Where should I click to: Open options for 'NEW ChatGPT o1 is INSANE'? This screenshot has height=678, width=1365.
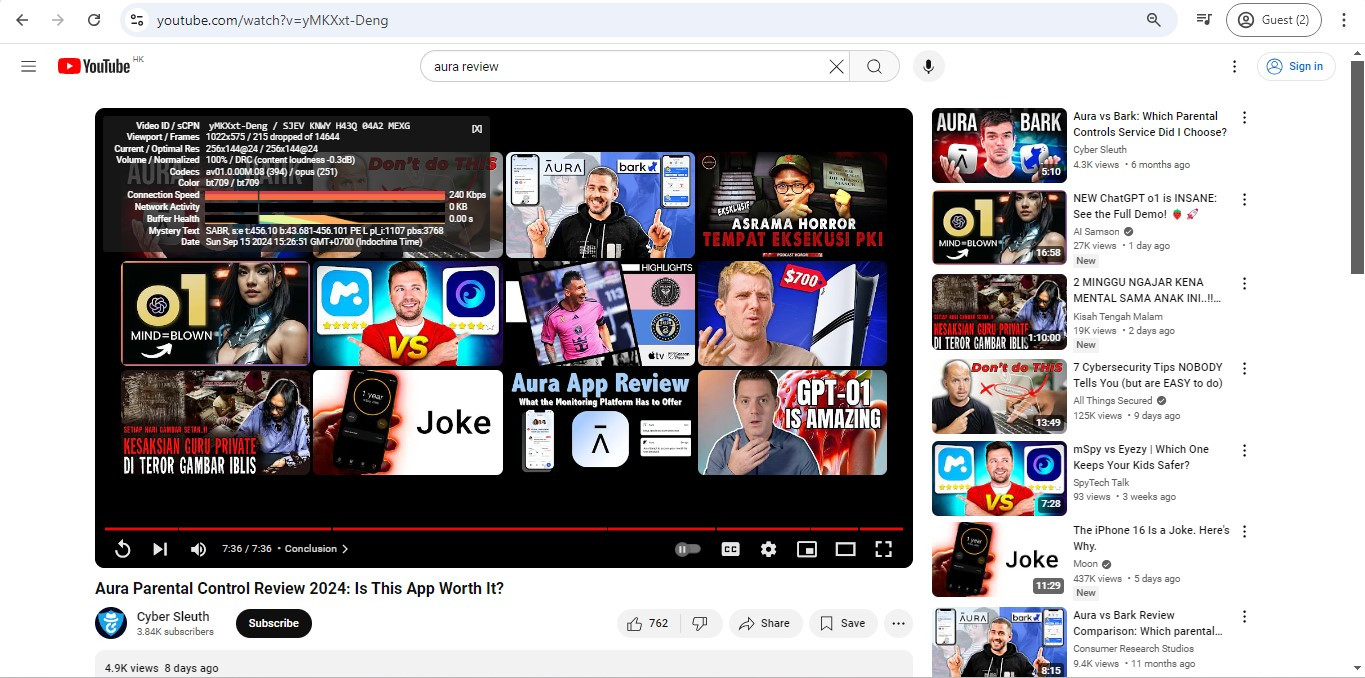point(1244,200)
